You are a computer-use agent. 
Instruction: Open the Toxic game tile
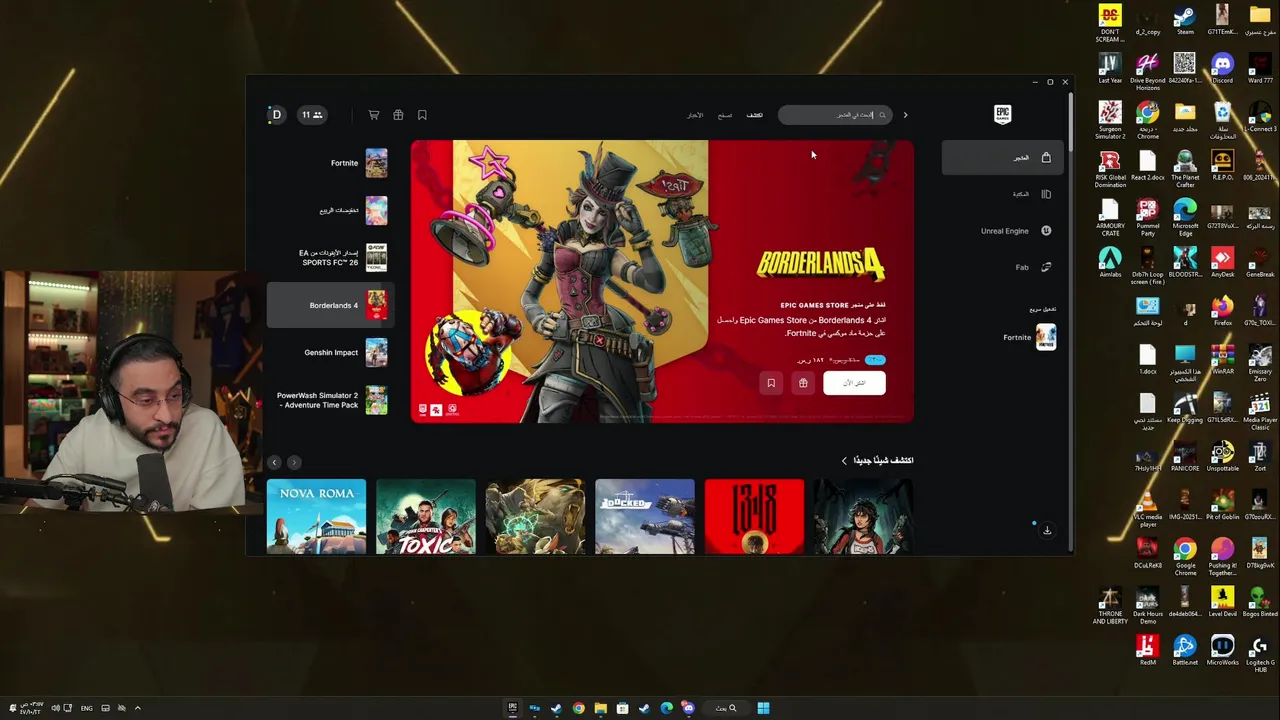click(426, 517)
